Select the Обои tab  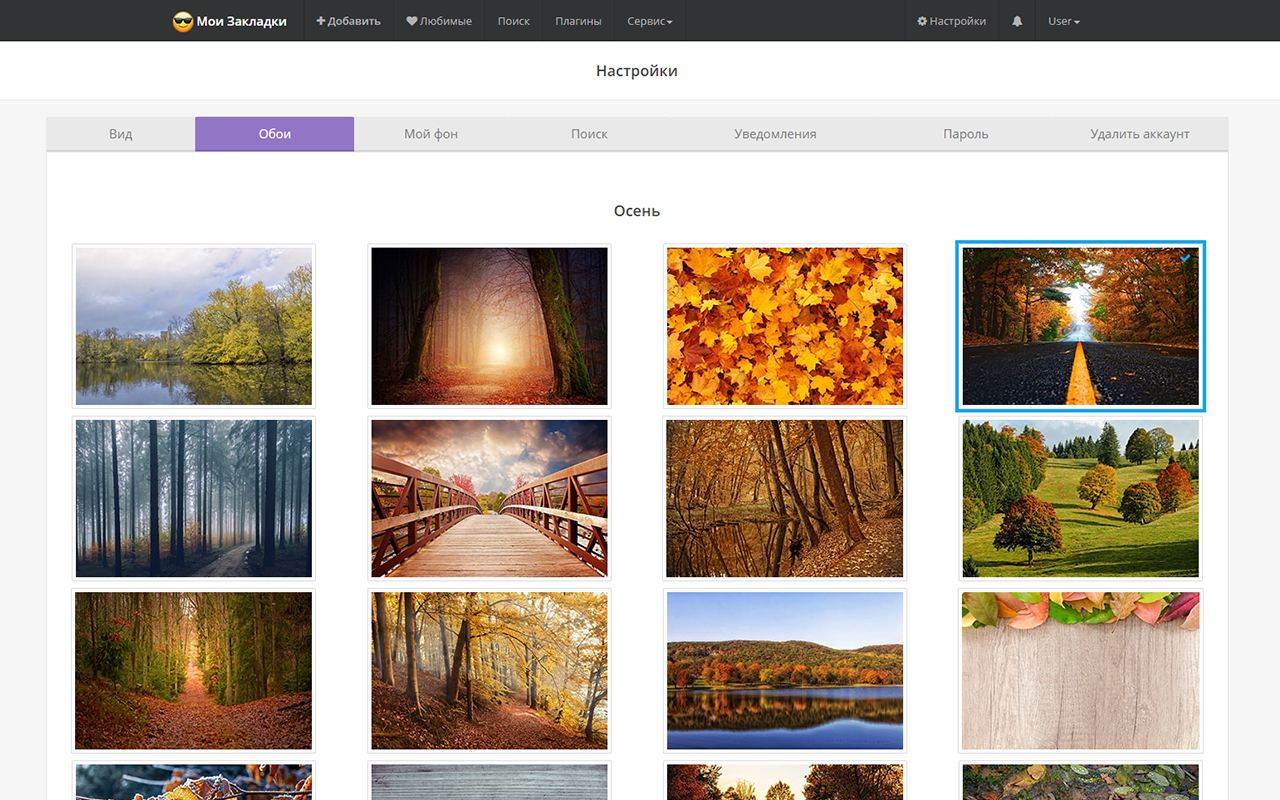coord(275,134)
